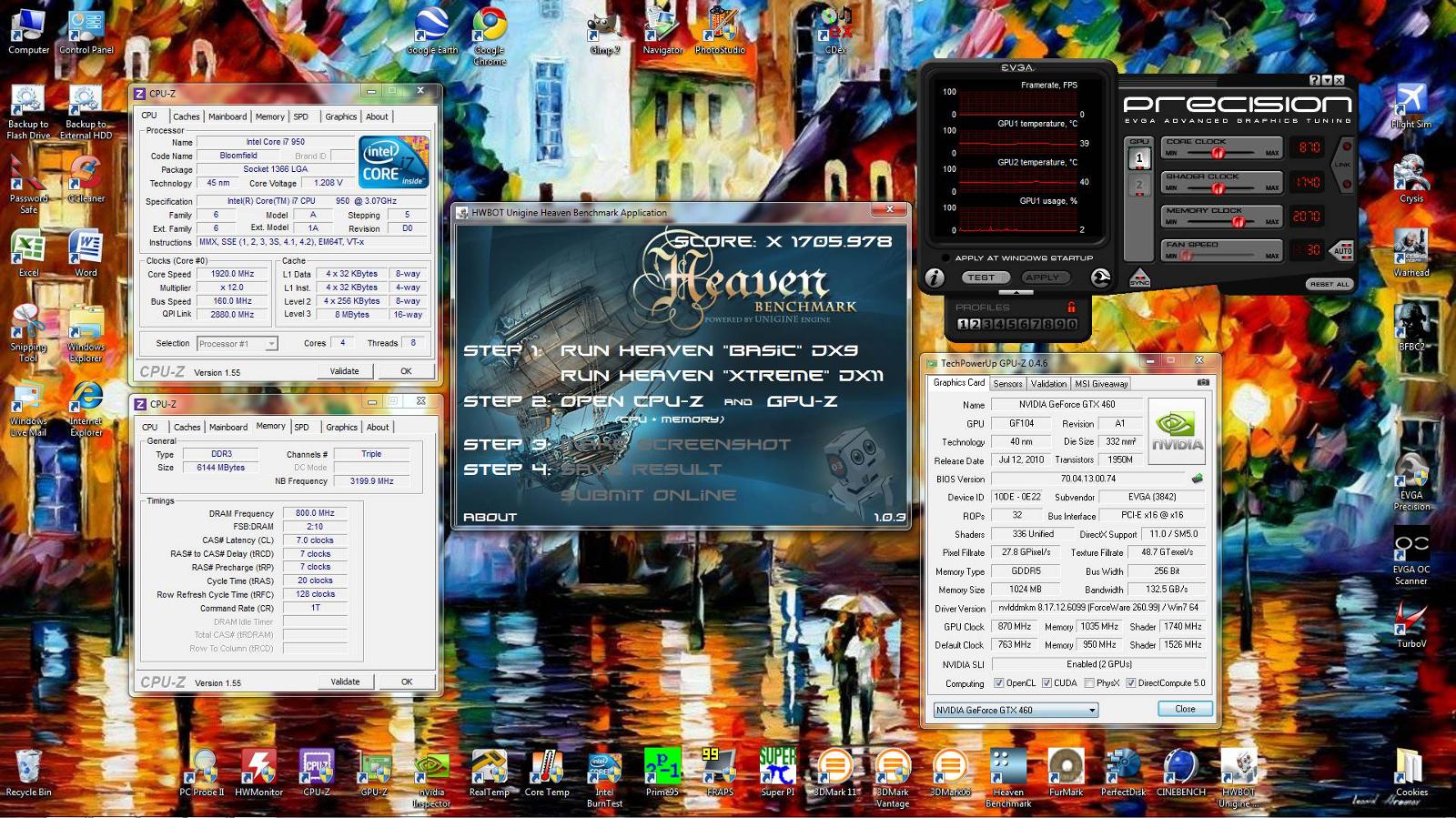
Task: Open the NVIDIA GeForce GTX 460 dropdown
Action: (x=1016, y=710)
